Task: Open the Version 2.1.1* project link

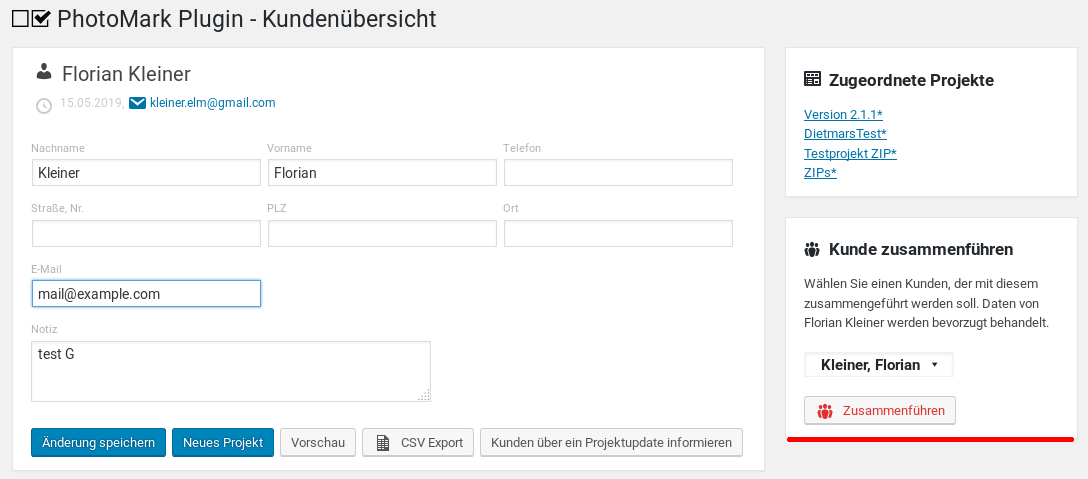Action: pos(843,115)
